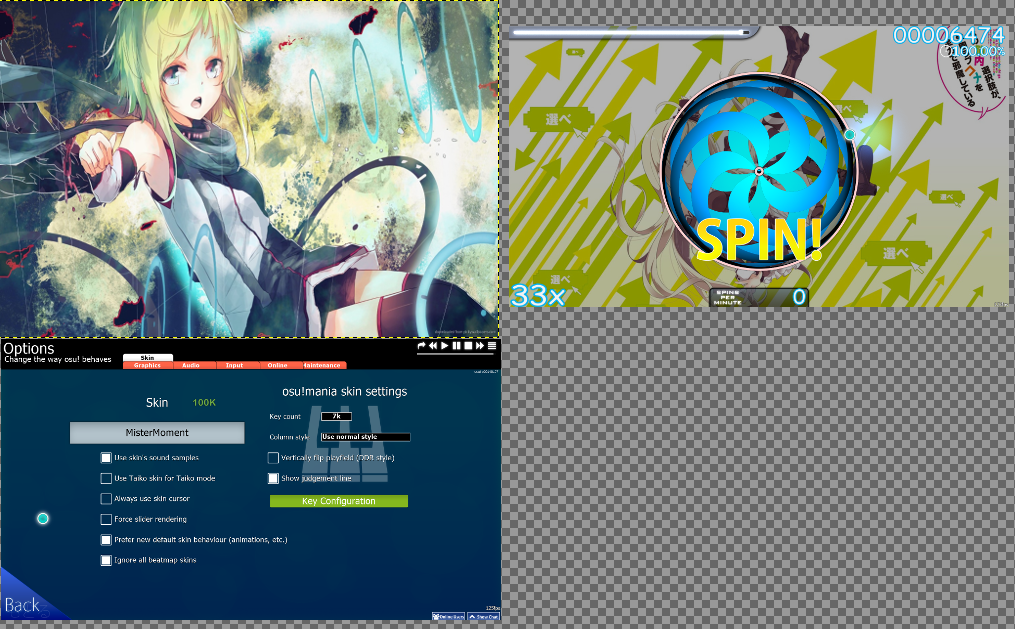The image size is (1015, 629).
Task: Click the Spins Per Minute counter
Action: click(x=759, y=297)
